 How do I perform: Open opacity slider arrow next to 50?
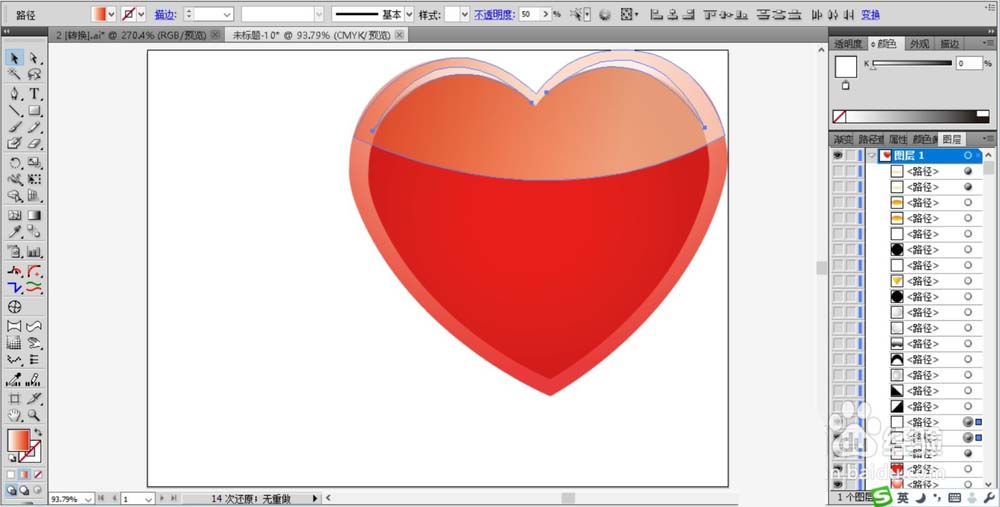click(545, 14)
